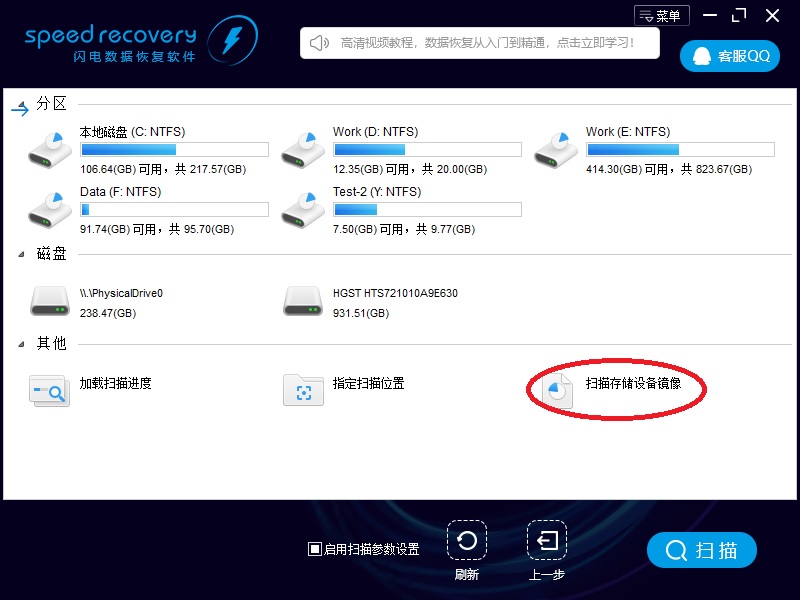Contact support via 客服QQ
The image size is (800, 600).
[729, 56]
